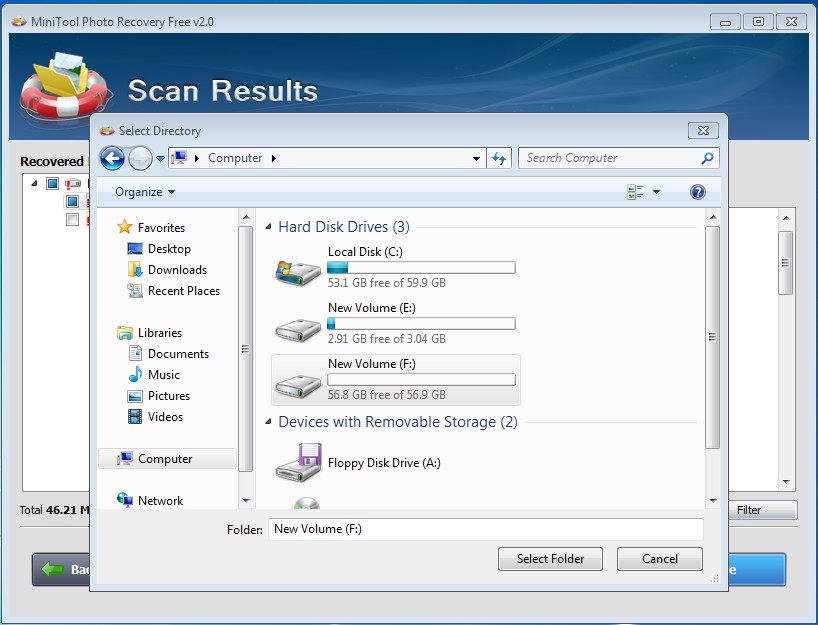Open the recent pages dropdown arrow
The height and width of the screenshot is (625, 818).
[160, 158]
